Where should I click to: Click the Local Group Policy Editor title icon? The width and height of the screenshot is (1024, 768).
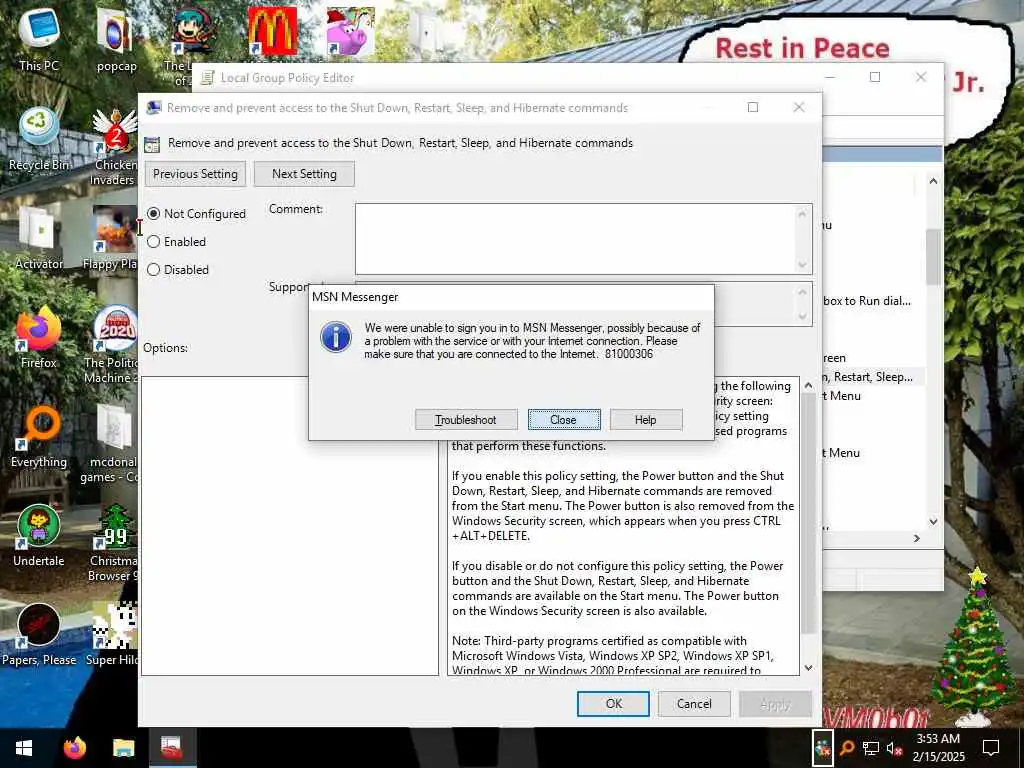coord(208,78)
